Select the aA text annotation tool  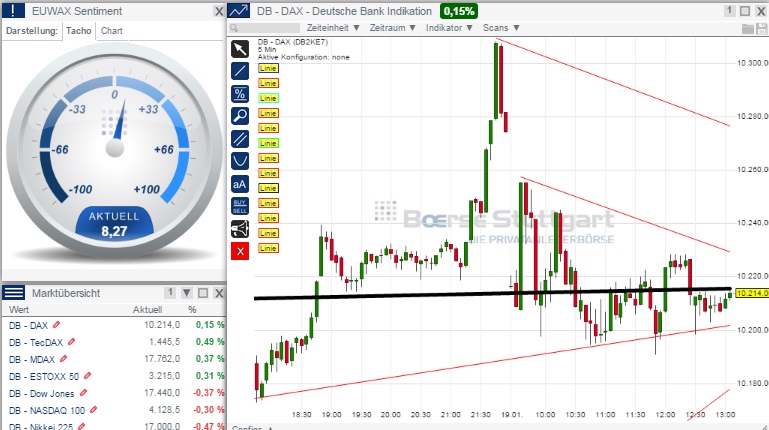point(240,184)
